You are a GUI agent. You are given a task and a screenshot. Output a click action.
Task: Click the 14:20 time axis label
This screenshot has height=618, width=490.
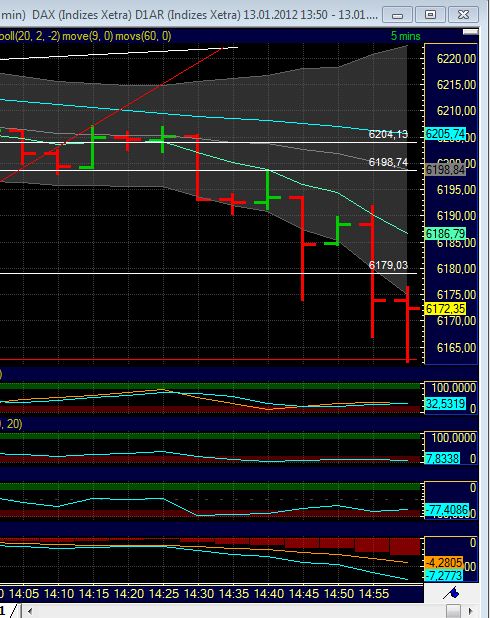tap(129, 594)
